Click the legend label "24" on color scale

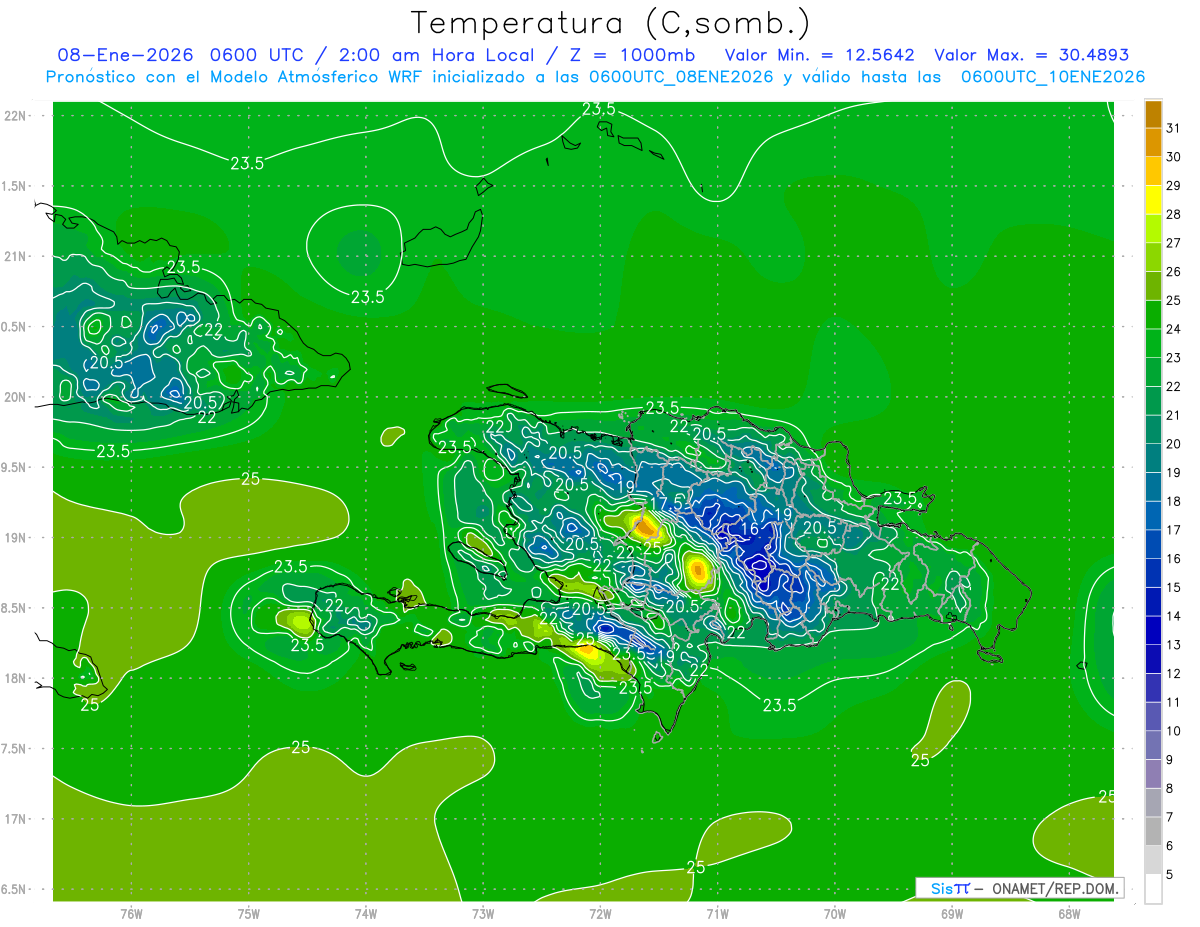click(1173, 329)
